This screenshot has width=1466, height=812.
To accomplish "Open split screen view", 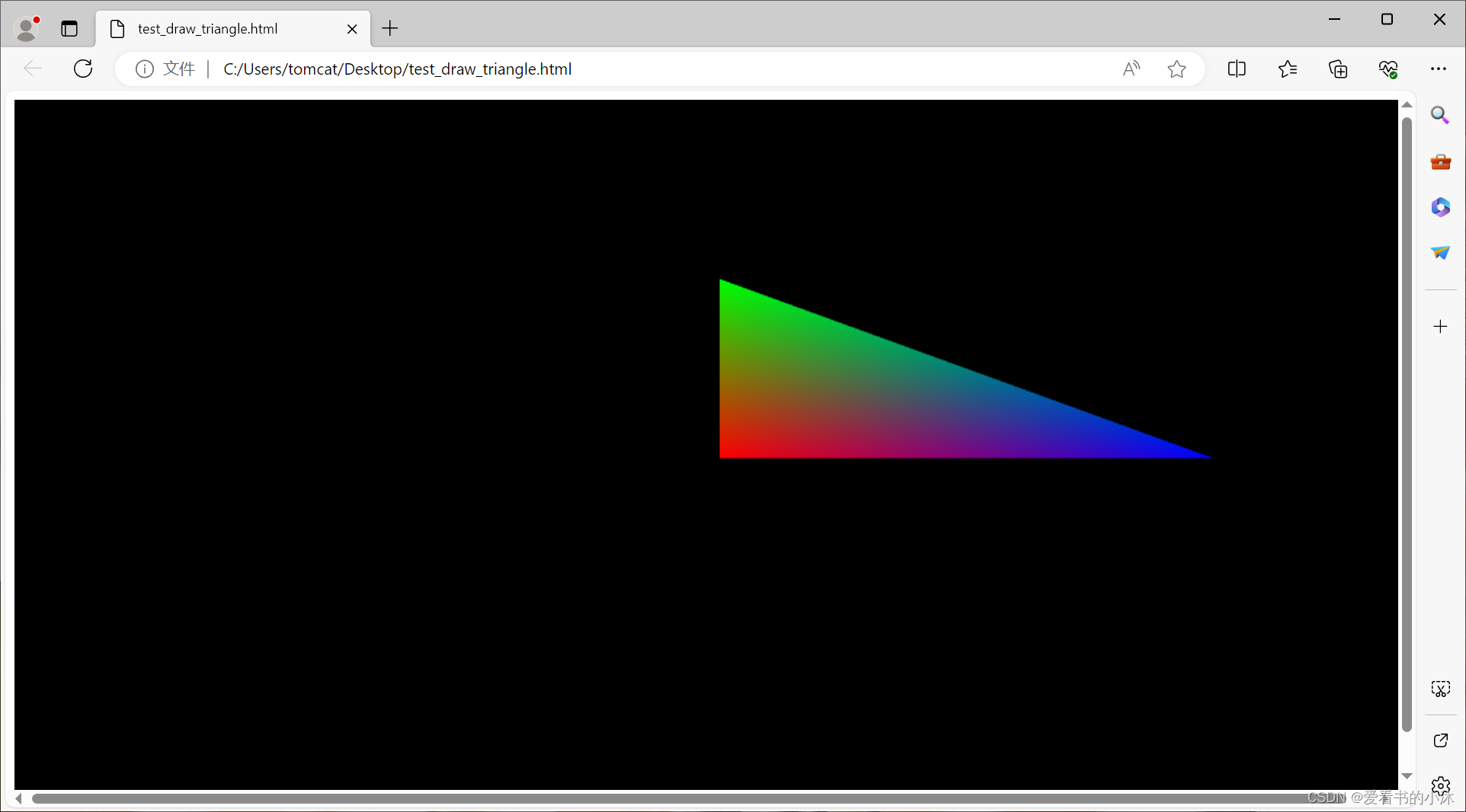I will pyautogui.click(x=1237, y=69).
